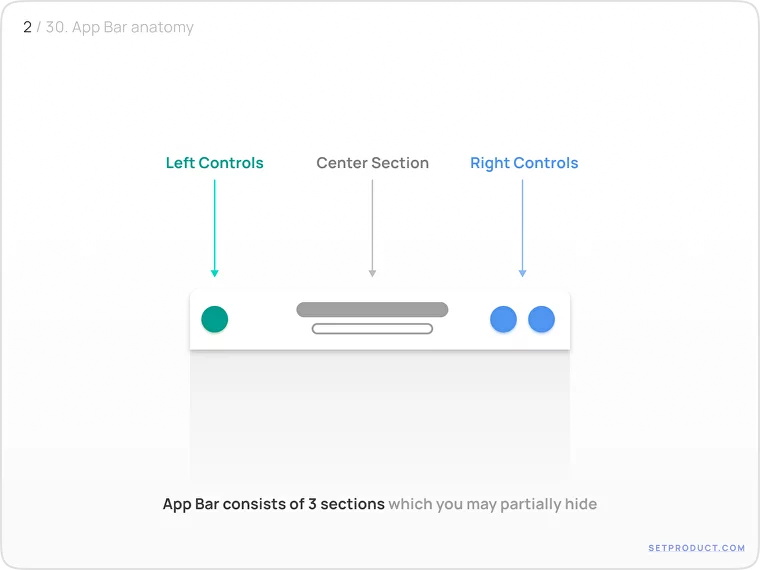Click the "which you may partially hide" text
The width and height of the screenshot is (760, 570).
pos(493,504)
